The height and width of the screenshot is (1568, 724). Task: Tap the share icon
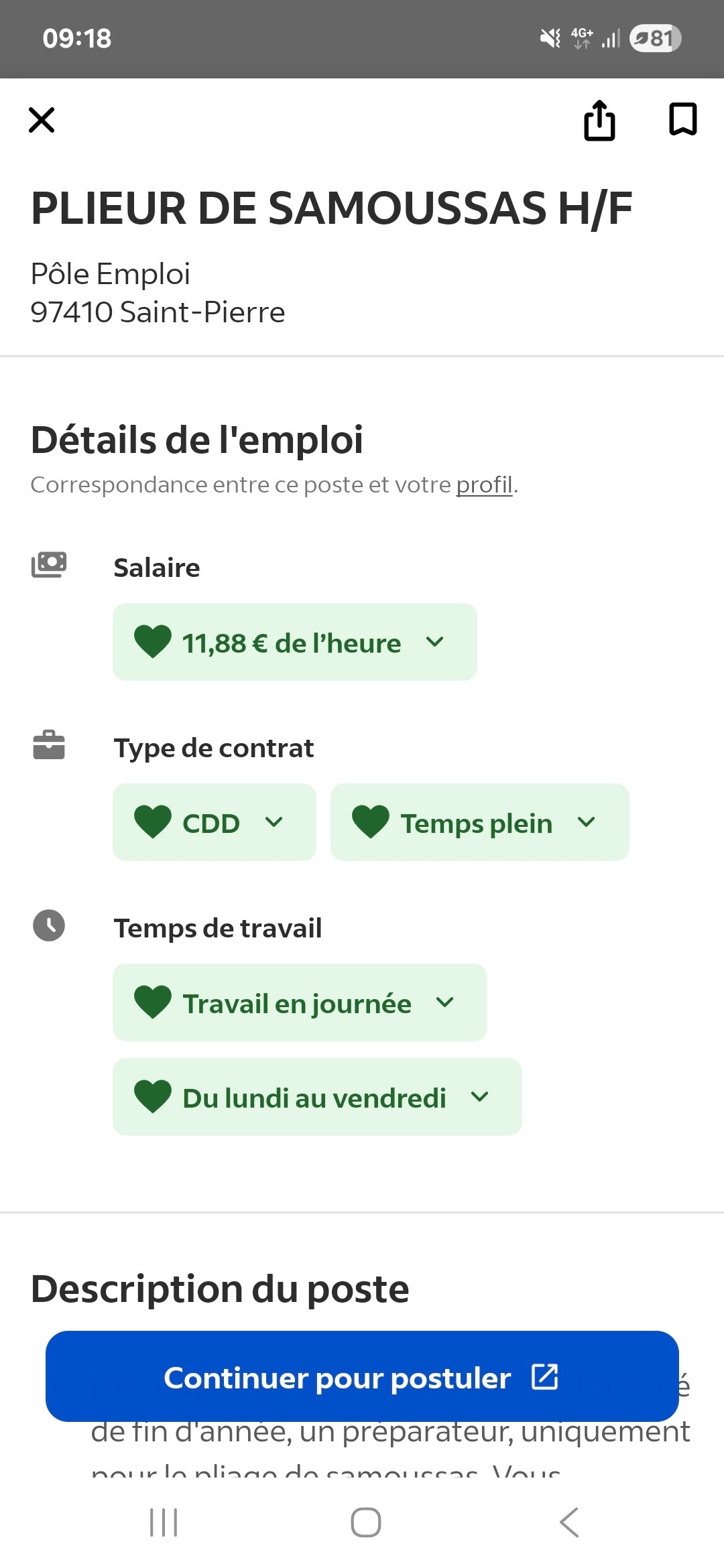coord(599,121)
